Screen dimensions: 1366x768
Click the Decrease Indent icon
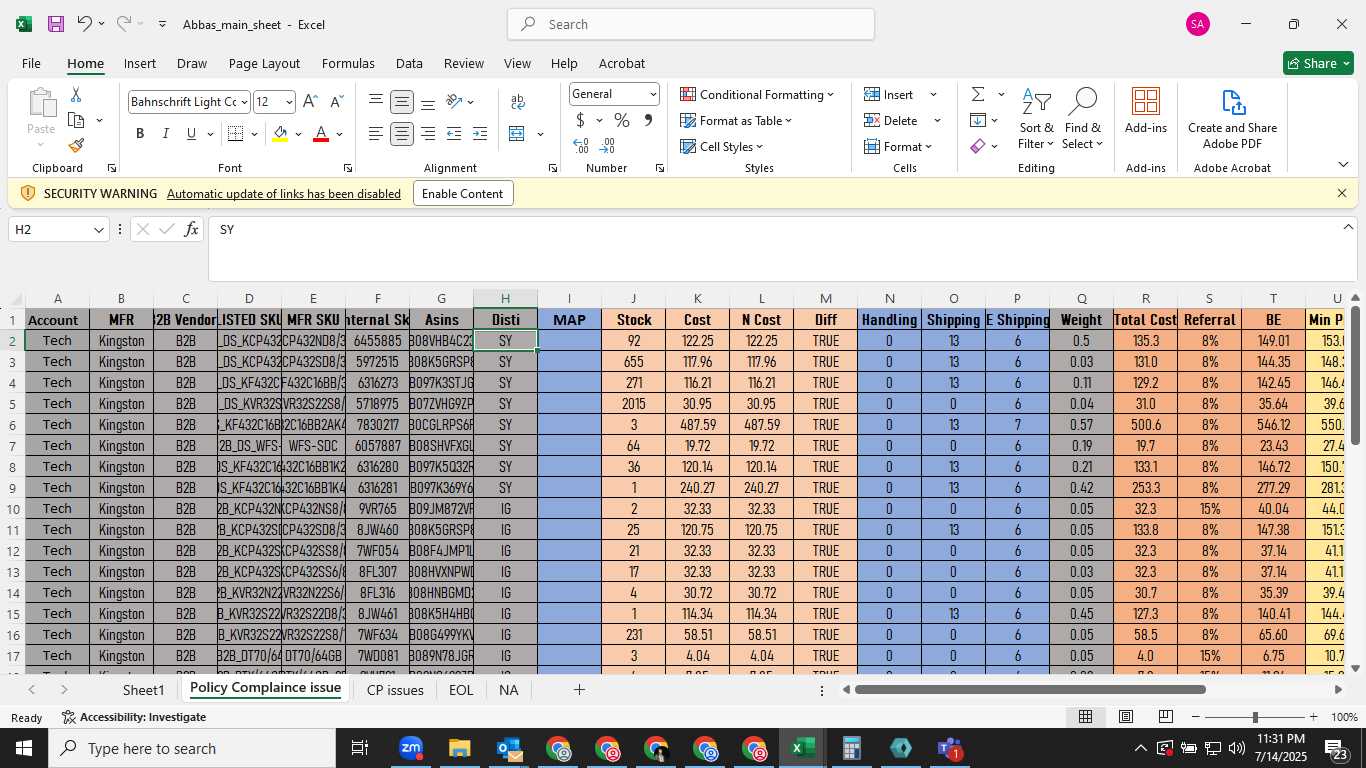point(454,134)
